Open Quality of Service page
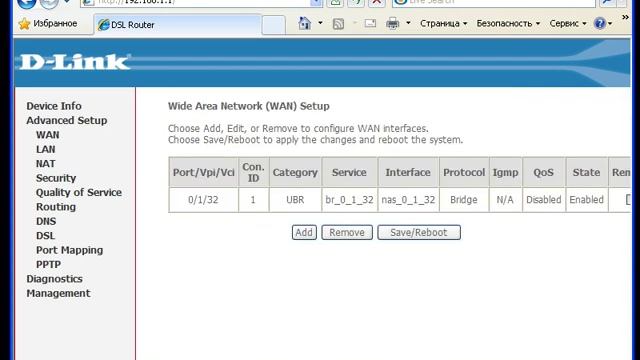This screenshot has width=640, height=360. 79,193
